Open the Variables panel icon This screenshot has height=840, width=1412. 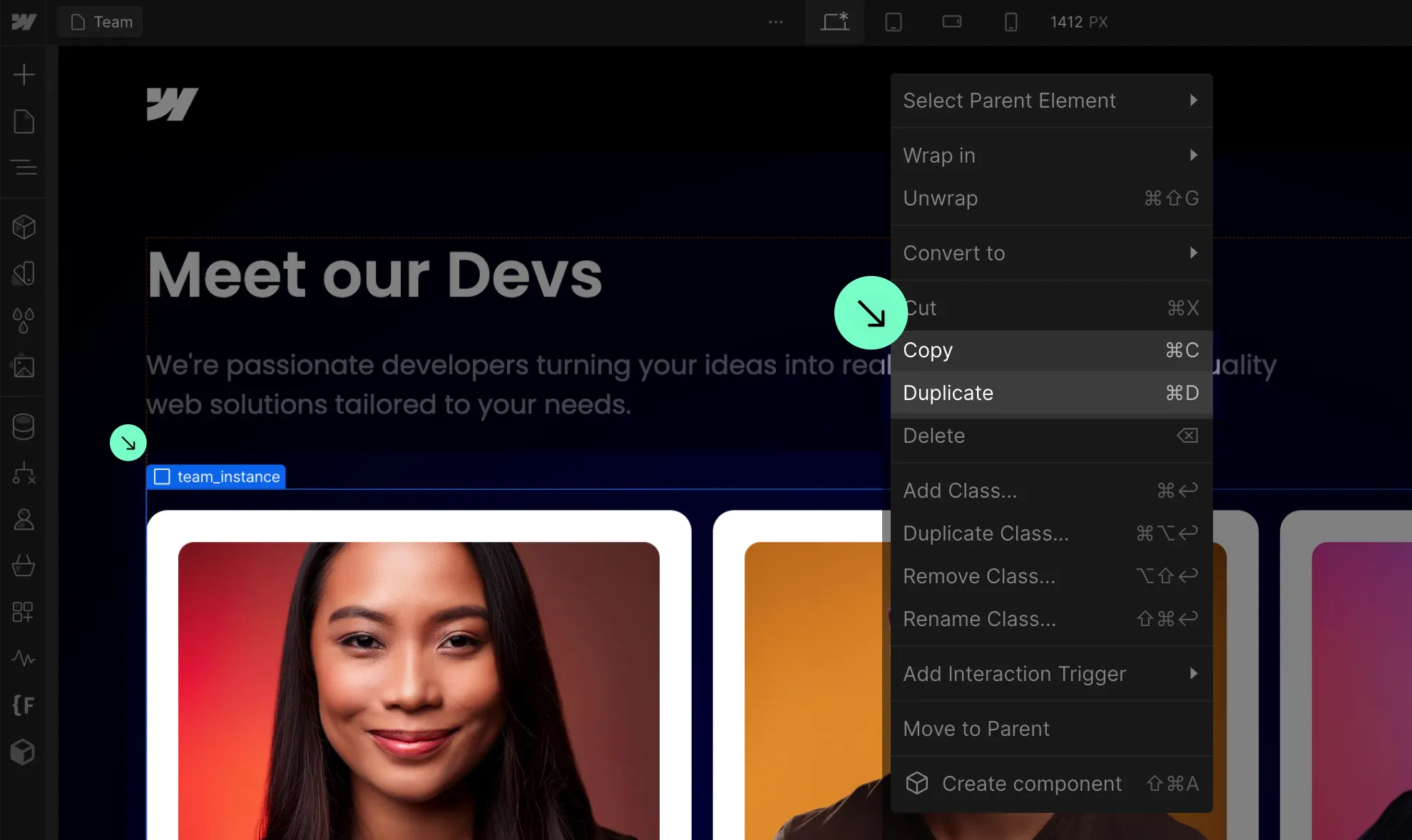[x=24, y=274]
